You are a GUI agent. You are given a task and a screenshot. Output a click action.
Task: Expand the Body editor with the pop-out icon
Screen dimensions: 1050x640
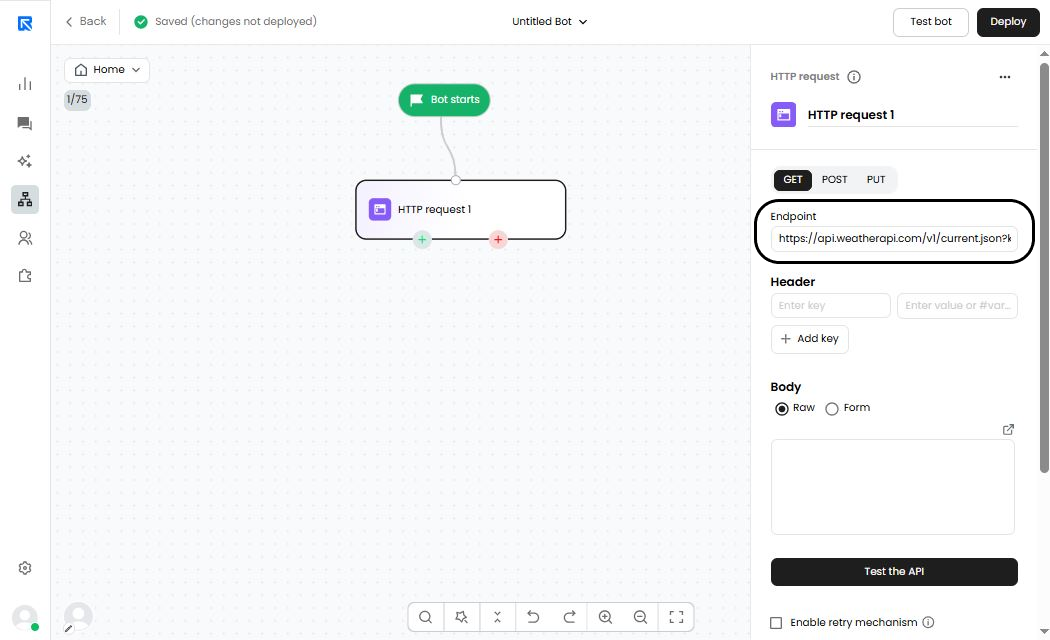[x=1008, y=429]
